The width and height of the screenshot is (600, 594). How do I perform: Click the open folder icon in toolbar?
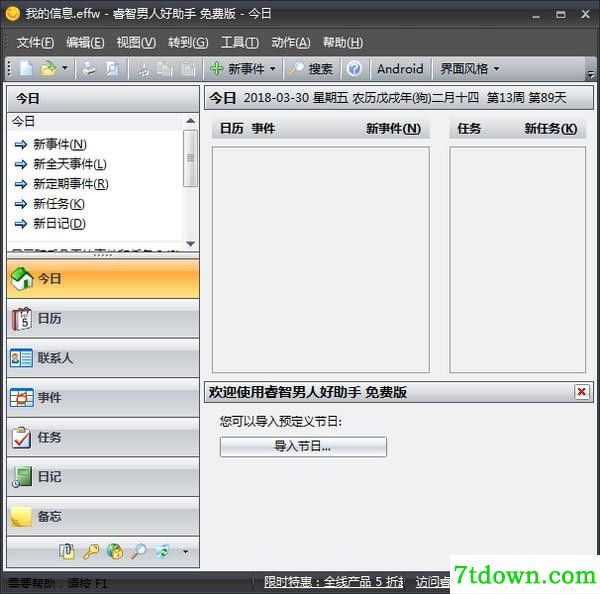(x=48, y=69)
